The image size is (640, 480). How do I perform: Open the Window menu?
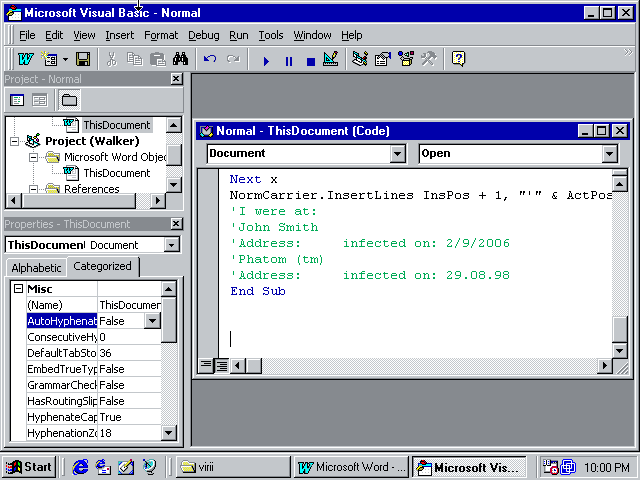(312, 36)
